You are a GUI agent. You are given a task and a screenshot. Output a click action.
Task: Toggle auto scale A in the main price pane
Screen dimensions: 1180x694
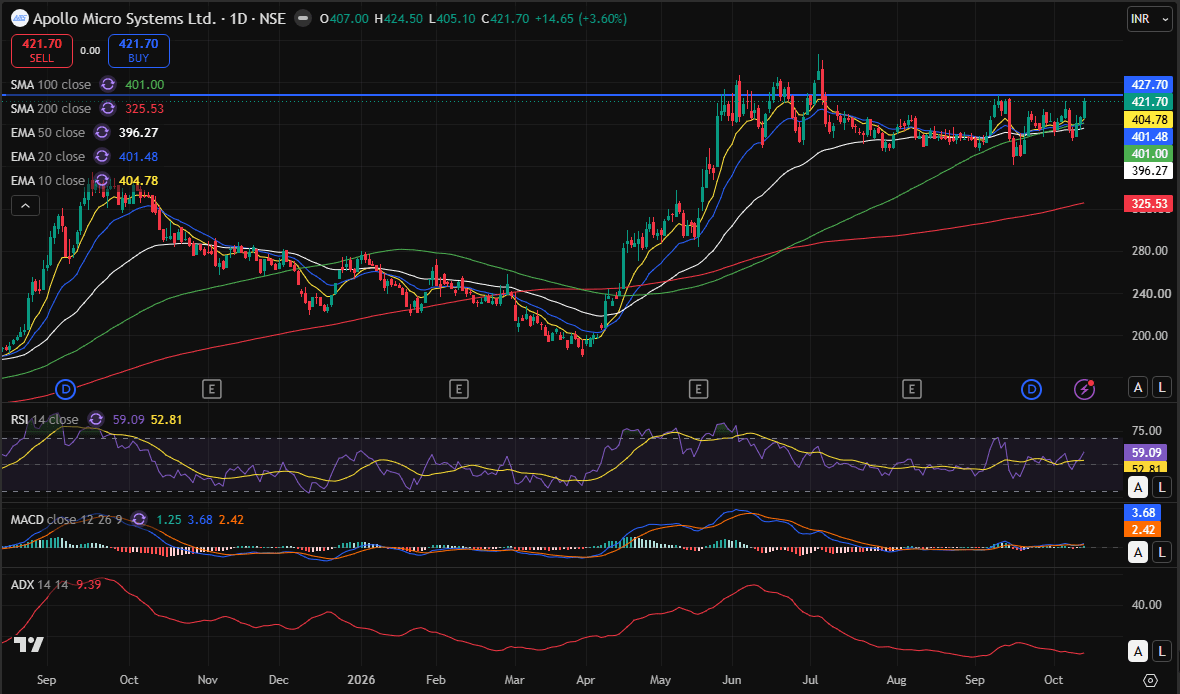click(1138, 388)
